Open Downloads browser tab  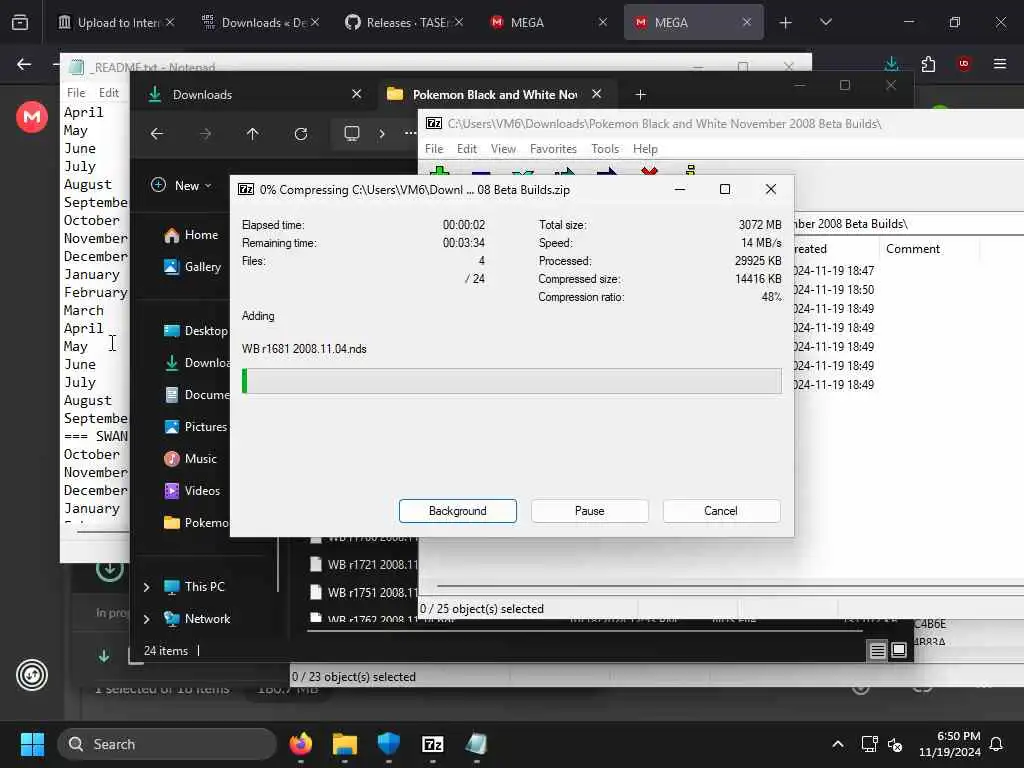[261, 22]
